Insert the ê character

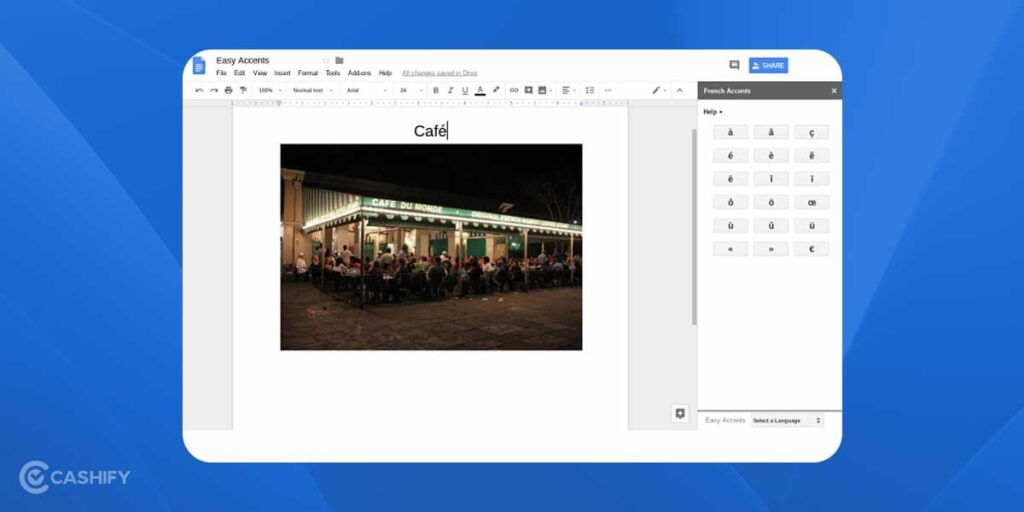tap(811, 155)
